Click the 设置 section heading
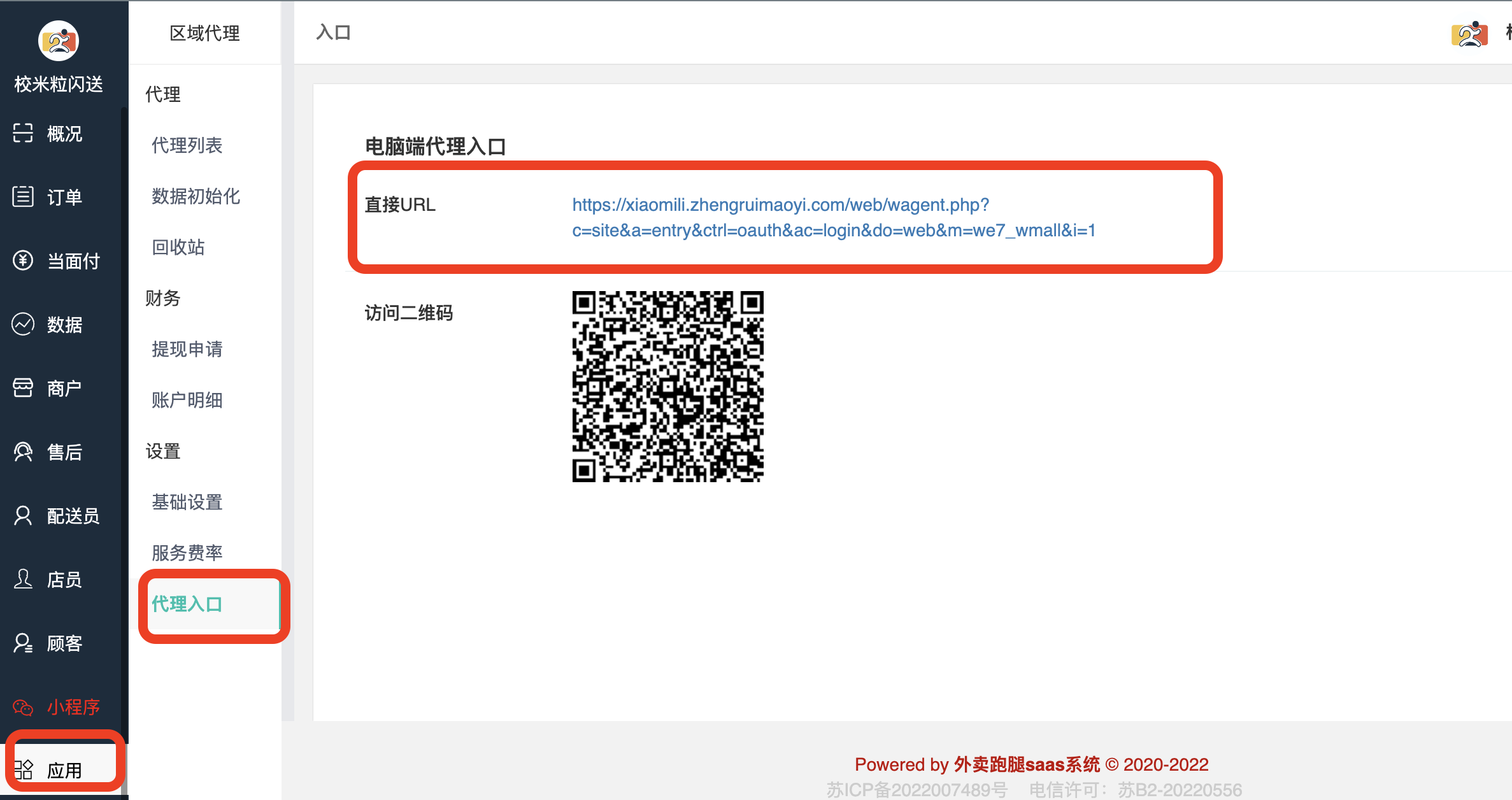Screen dimensions: 1512x800 [x=163, y=451]
